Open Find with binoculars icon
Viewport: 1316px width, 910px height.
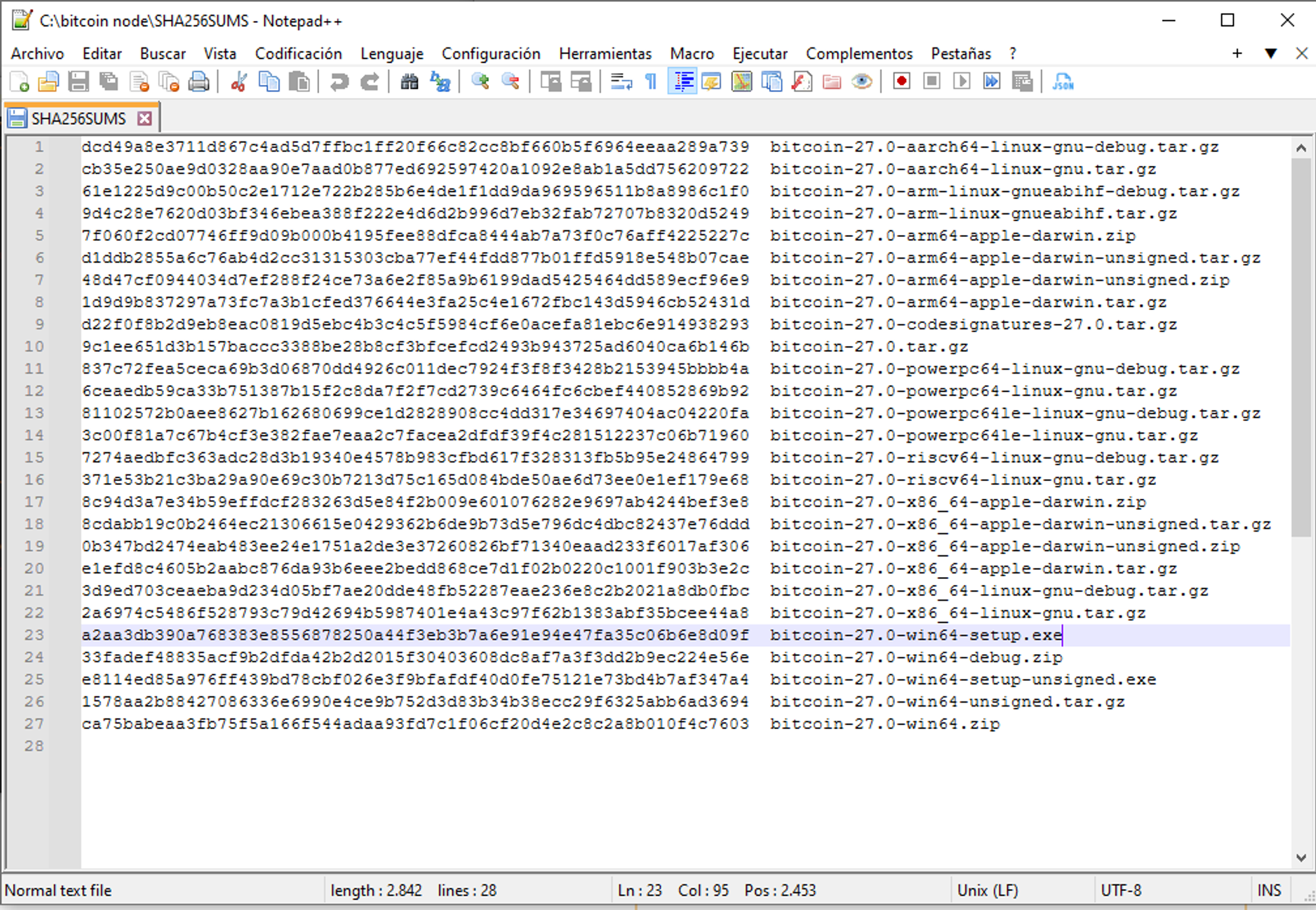point(409,82)
